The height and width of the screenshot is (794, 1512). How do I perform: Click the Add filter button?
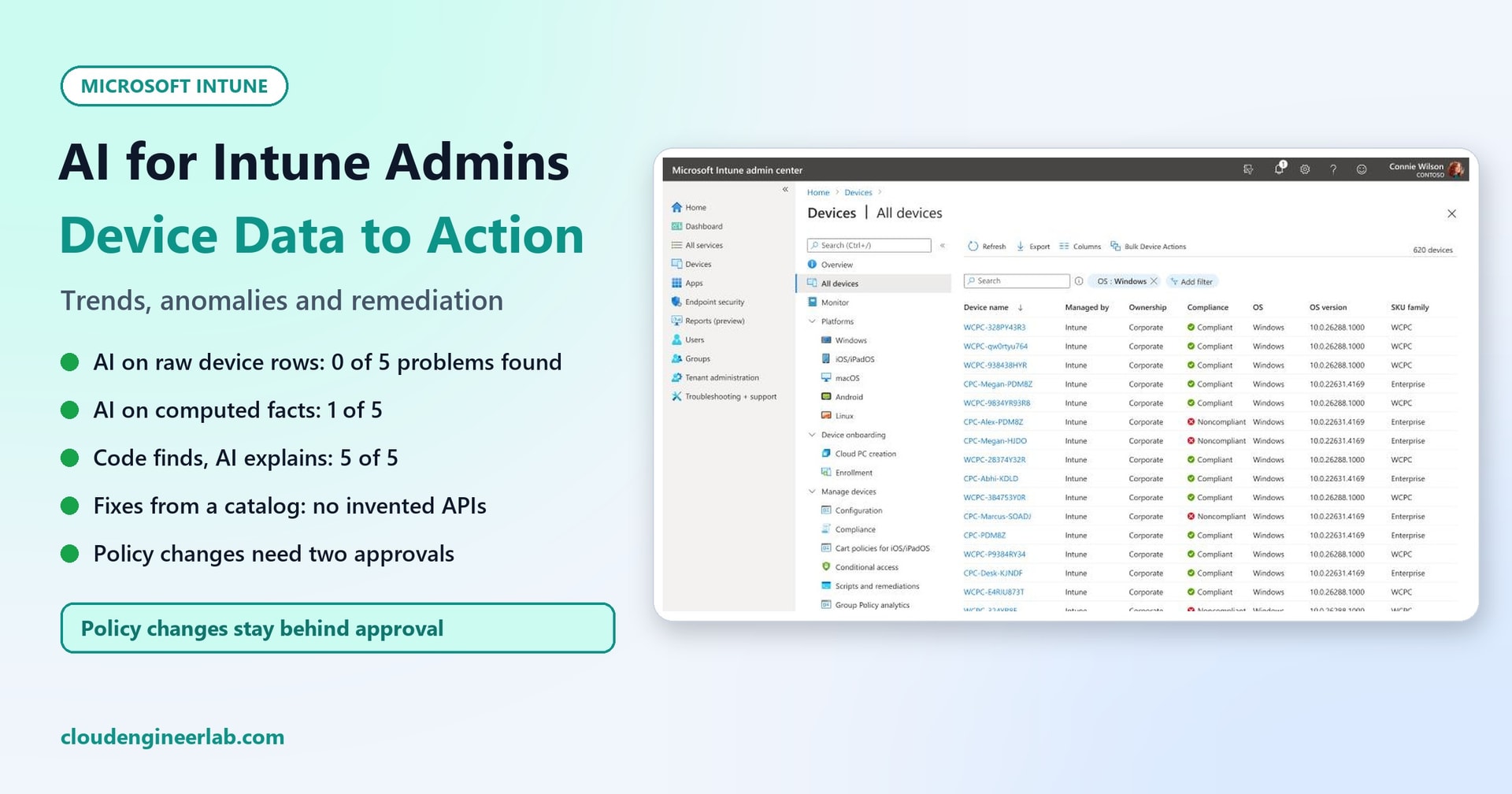tap(1191, 281)
